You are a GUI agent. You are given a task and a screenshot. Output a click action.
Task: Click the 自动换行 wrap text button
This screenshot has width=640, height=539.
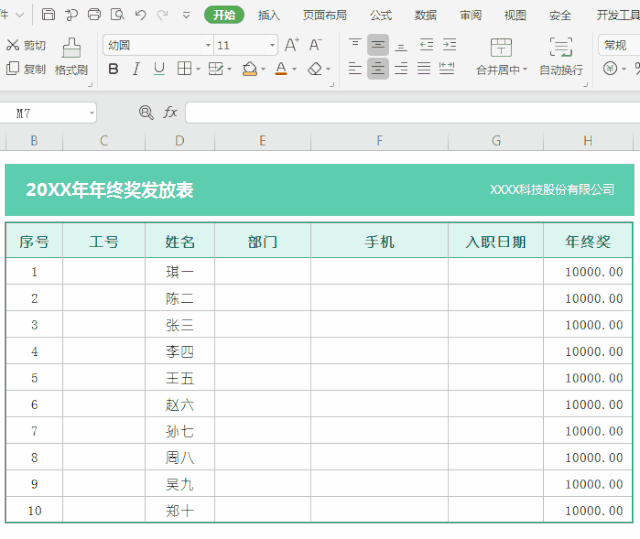pyautogui.click(x=561, y=56)
